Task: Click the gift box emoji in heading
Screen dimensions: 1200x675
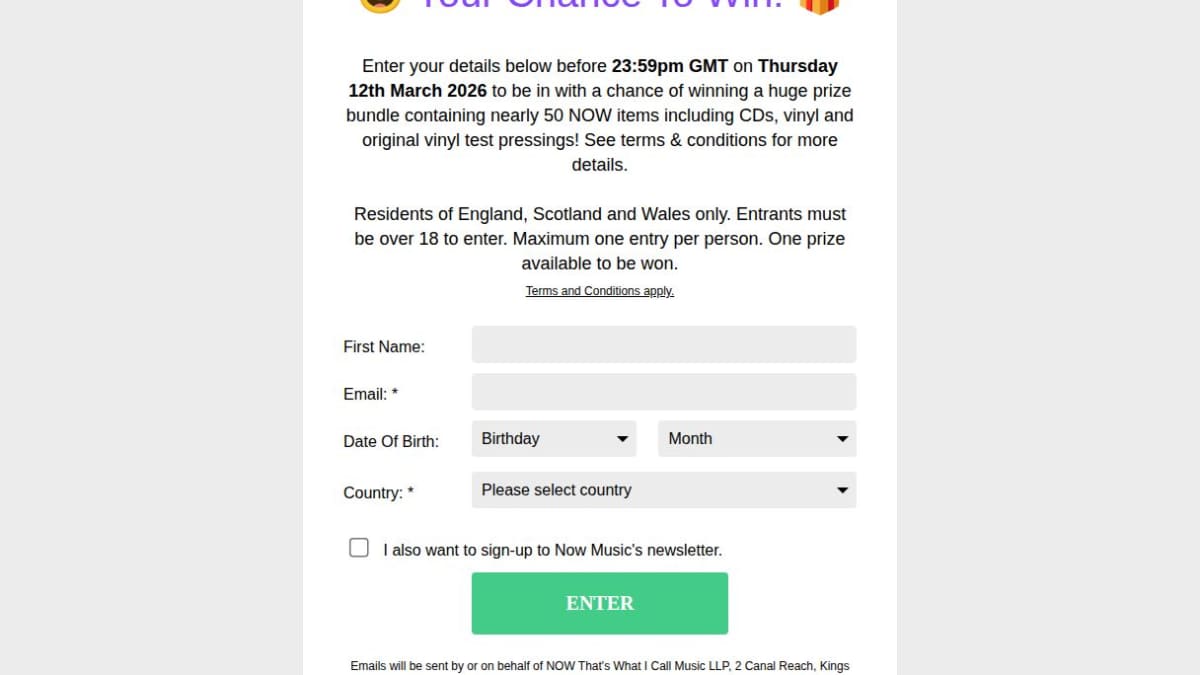Action: click(x=819, y=4)
